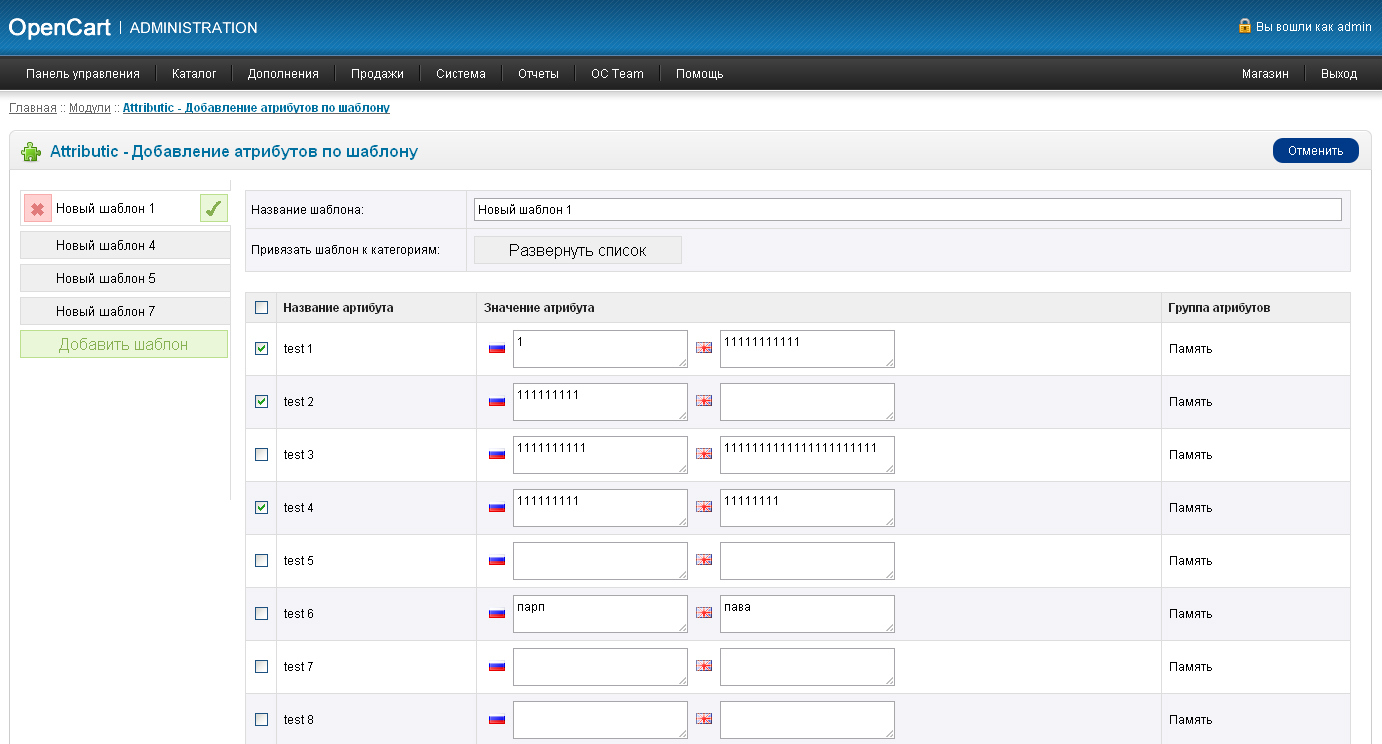Click the lock icon next to admin login

point(1245,26)
